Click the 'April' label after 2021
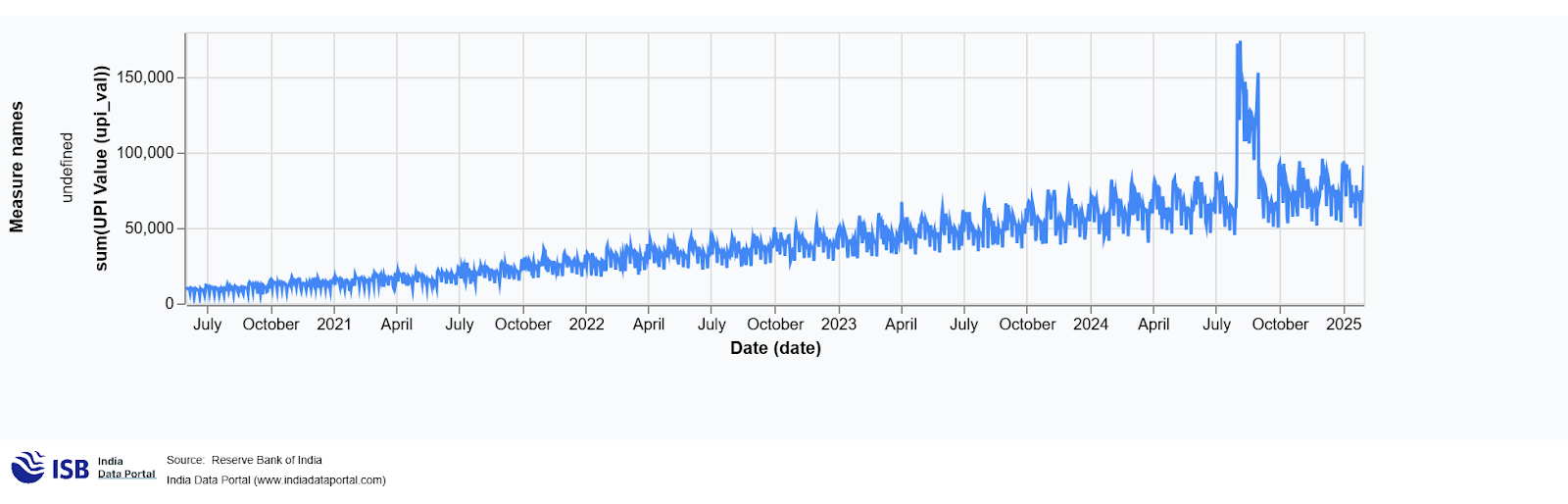1568x504 pixels. [397, 325]
